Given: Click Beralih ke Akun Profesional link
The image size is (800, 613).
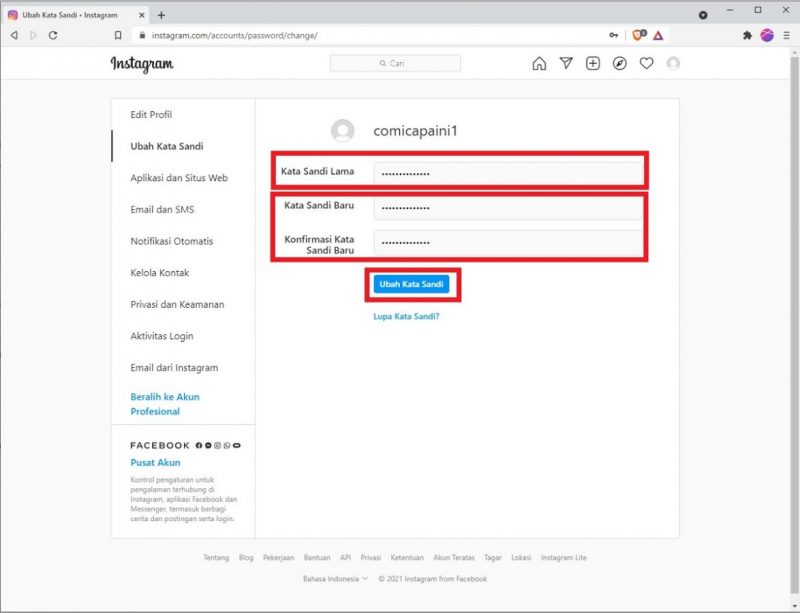Looking at the screenshot, I should (x=165, y=404).
